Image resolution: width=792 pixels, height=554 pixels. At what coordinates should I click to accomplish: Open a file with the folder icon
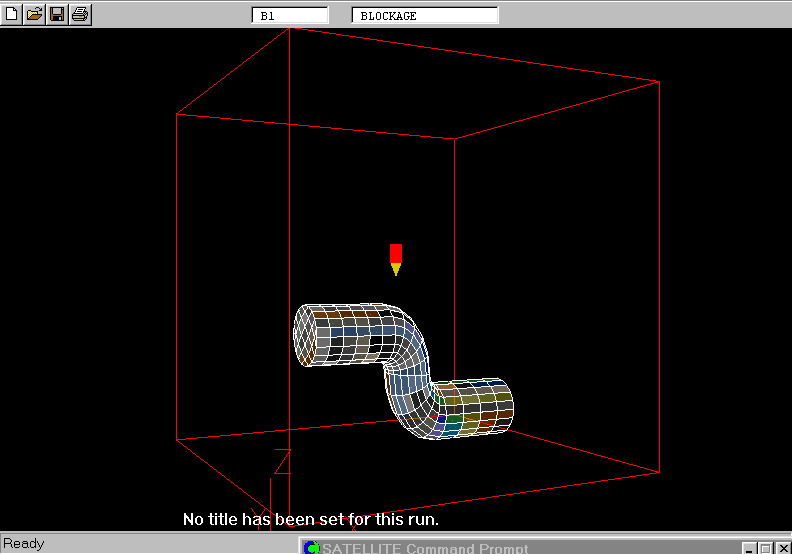tap(34, 14)
